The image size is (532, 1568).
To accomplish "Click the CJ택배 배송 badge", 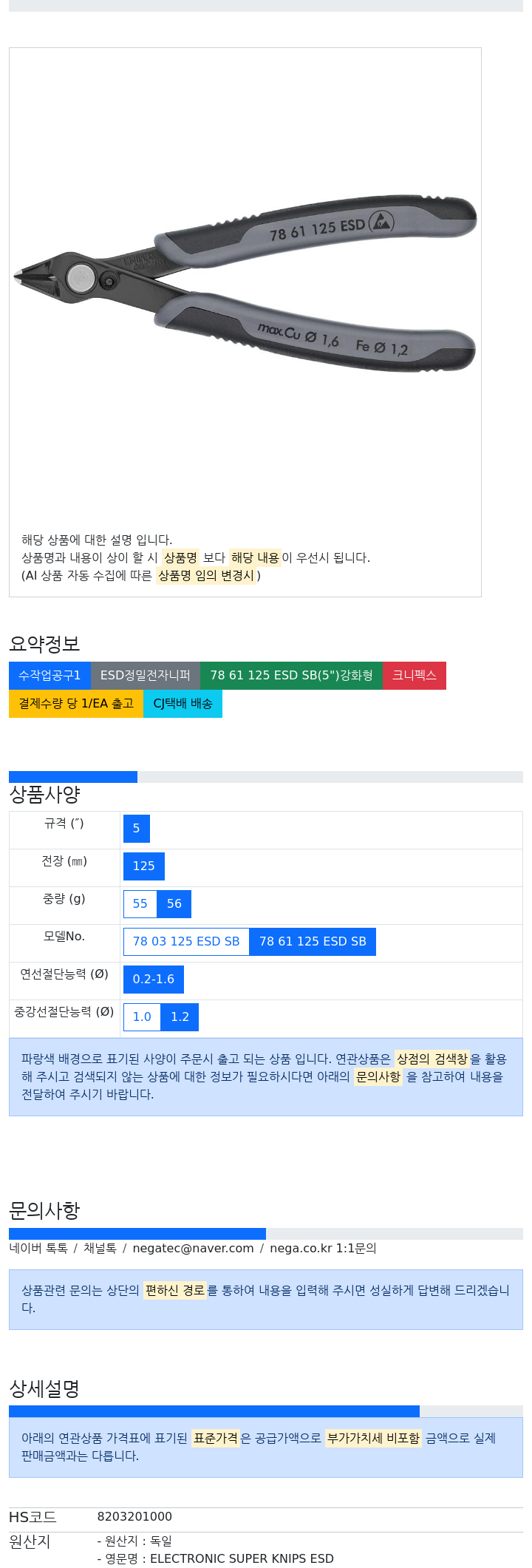I will 183,704.
